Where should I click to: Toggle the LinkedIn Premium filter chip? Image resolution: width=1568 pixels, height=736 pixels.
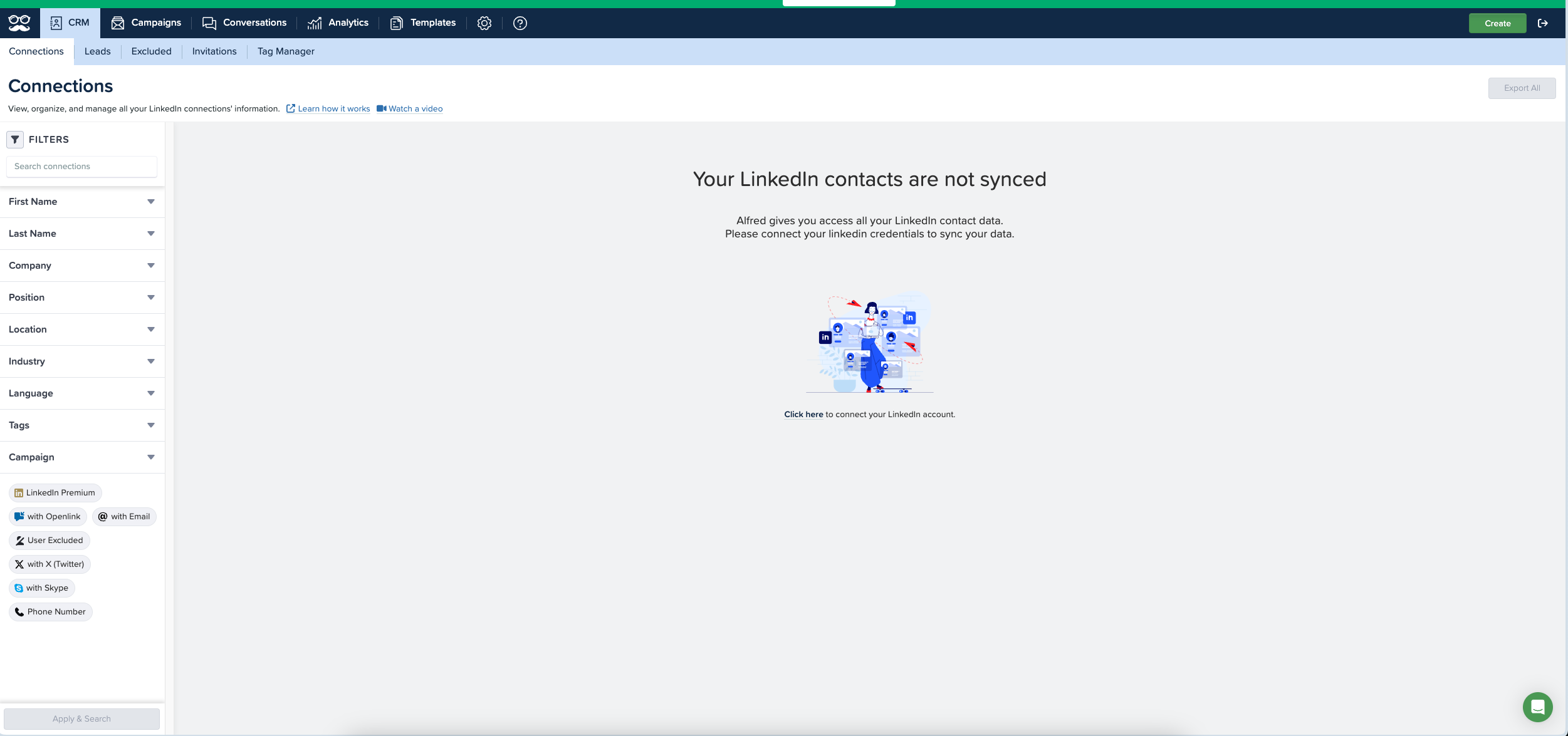pyautogui.click(x=55, y=493)
